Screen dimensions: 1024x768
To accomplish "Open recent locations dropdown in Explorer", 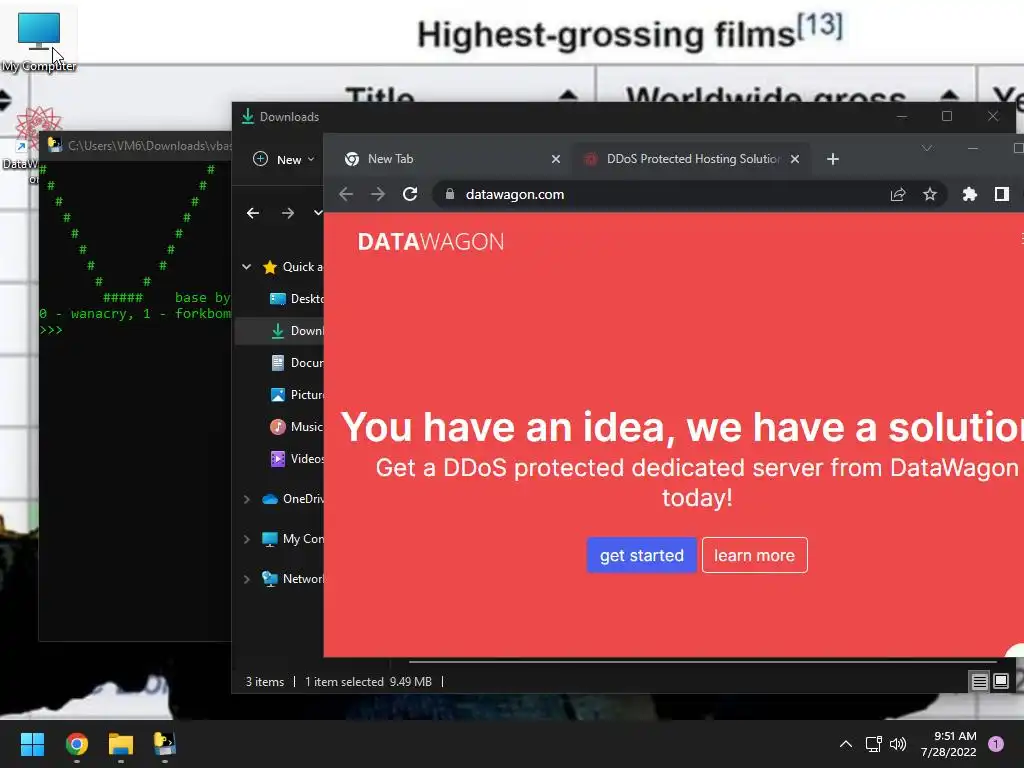I will [318, 213].
